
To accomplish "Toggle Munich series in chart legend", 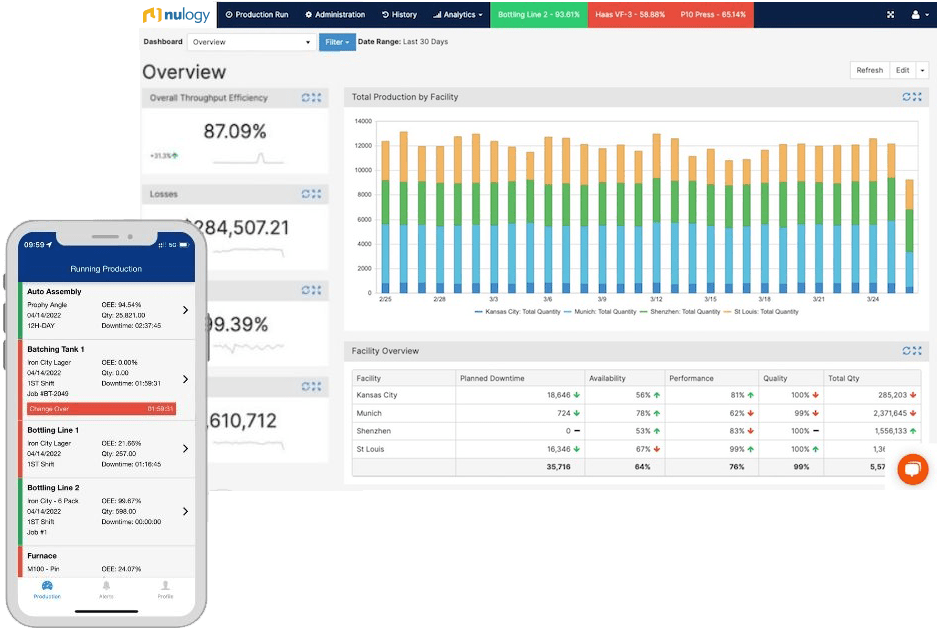I will 600,311.
